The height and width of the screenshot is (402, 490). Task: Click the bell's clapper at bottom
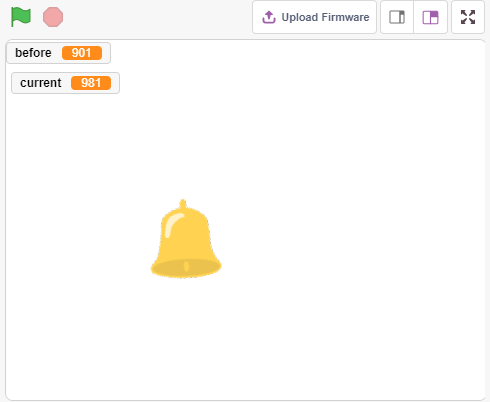[x=186, y=266]
